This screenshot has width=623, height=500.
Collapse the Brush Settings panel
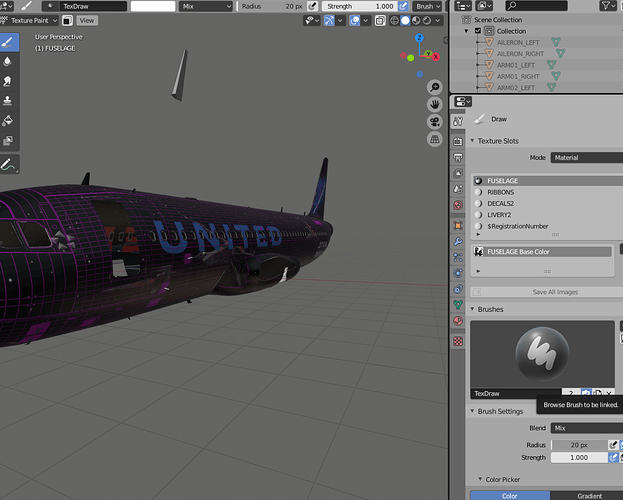[472, 411]
